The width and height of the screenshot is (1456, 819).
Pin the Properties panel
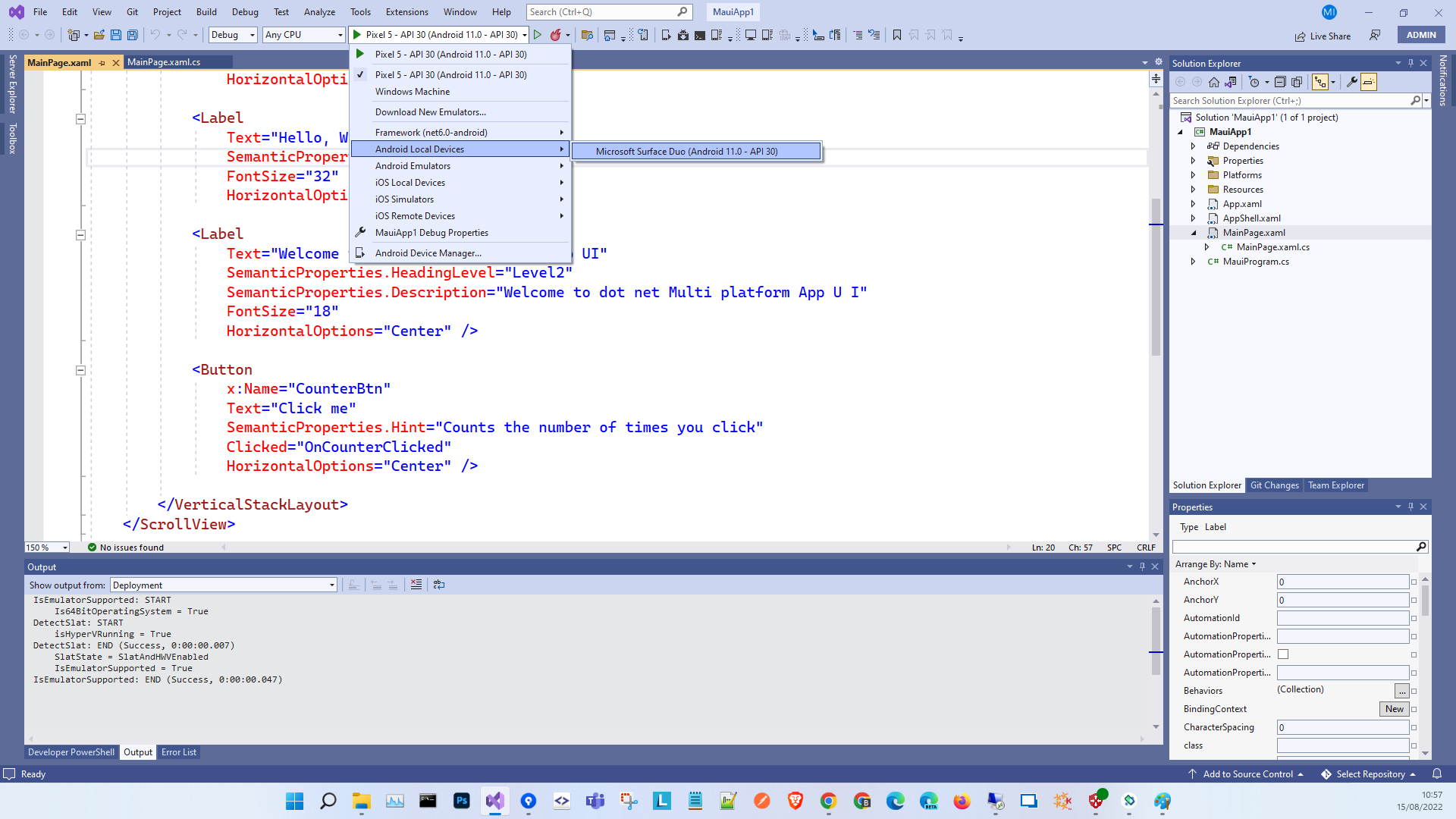click(x=1411, y=507)
